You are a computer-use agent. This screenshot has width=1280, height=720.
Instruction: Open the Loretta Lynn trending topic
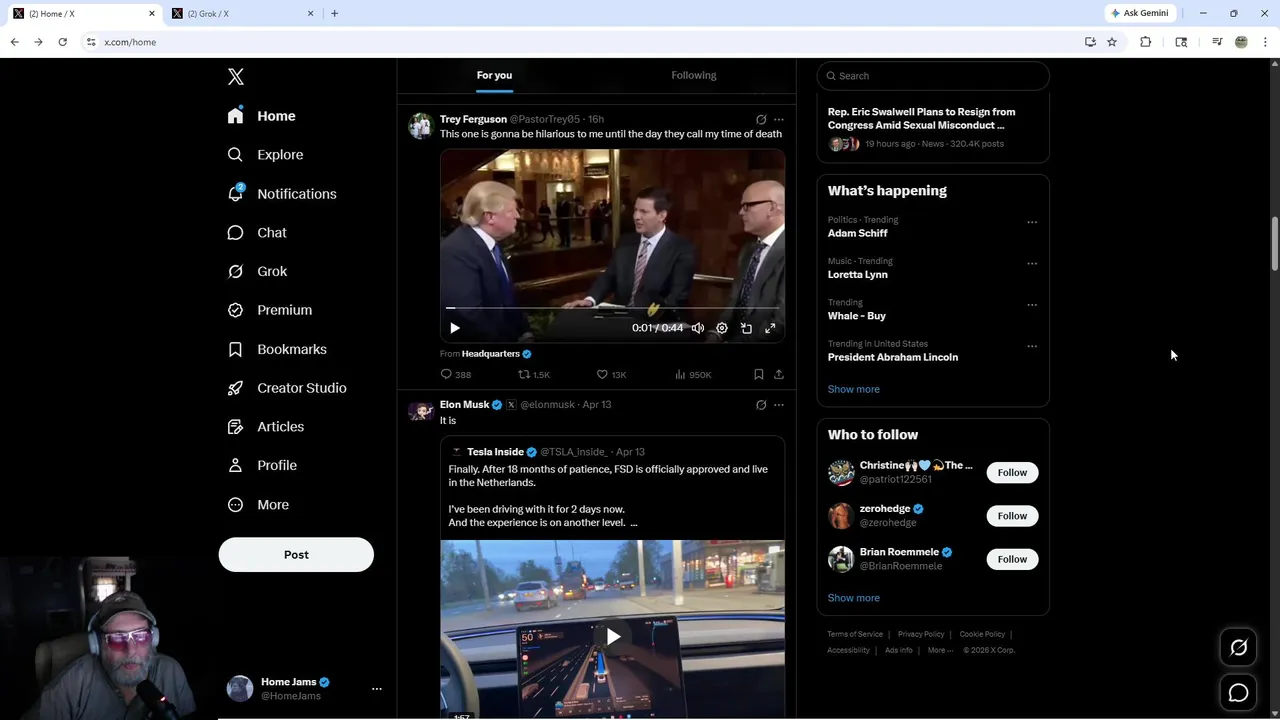pos(857,275)
